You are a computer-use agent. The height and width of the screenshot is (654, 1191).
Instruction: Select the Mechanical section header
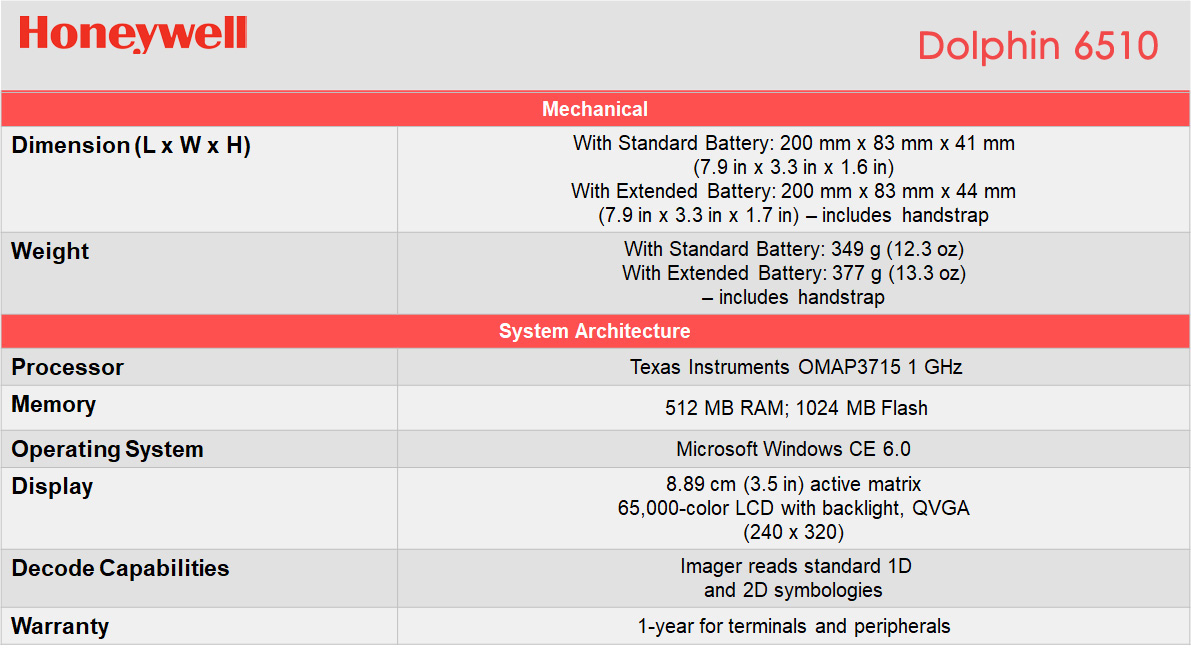click(x=595, y=109)
